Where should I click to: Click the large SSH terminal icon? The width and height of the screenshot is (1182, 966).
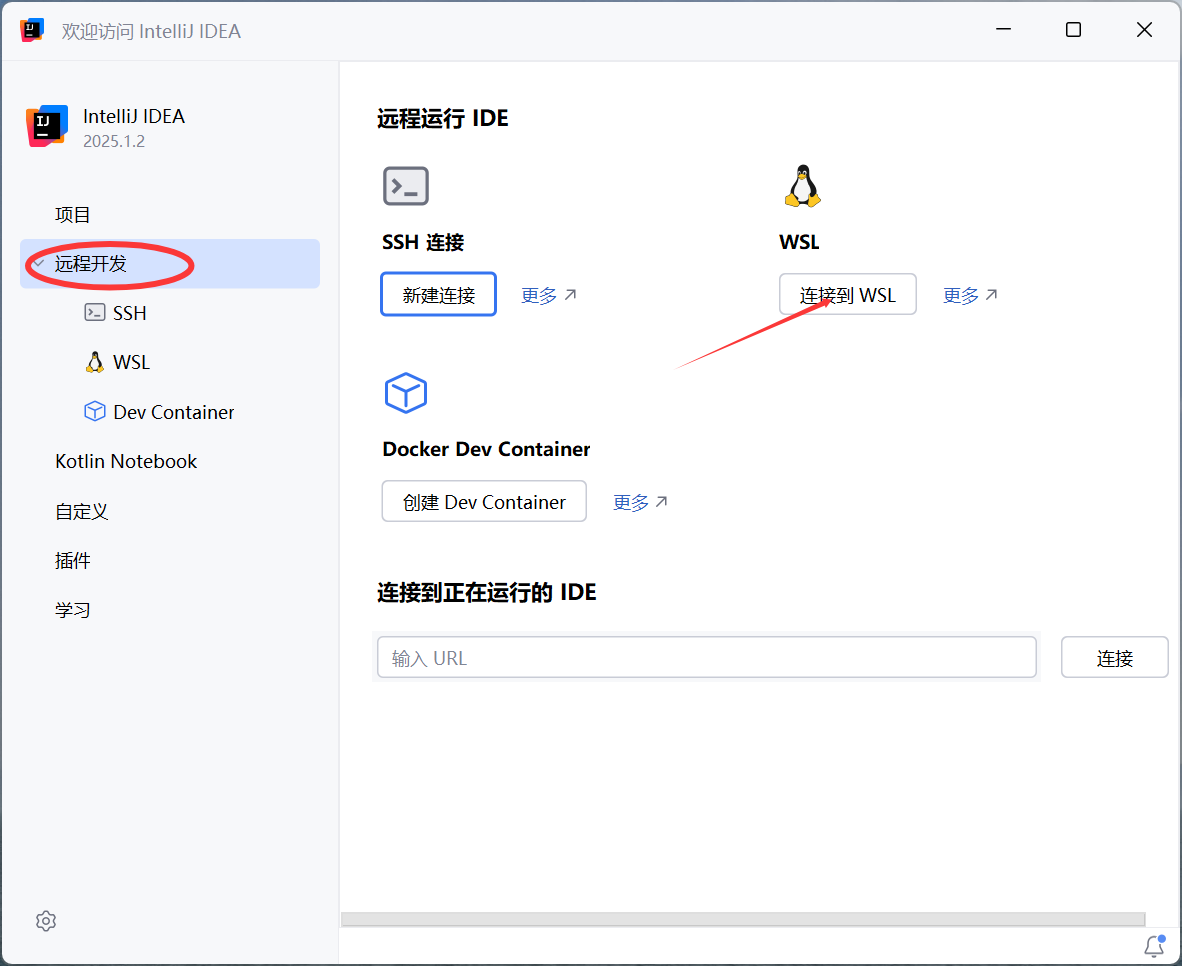pyautogui.click(x=406, y=186)
